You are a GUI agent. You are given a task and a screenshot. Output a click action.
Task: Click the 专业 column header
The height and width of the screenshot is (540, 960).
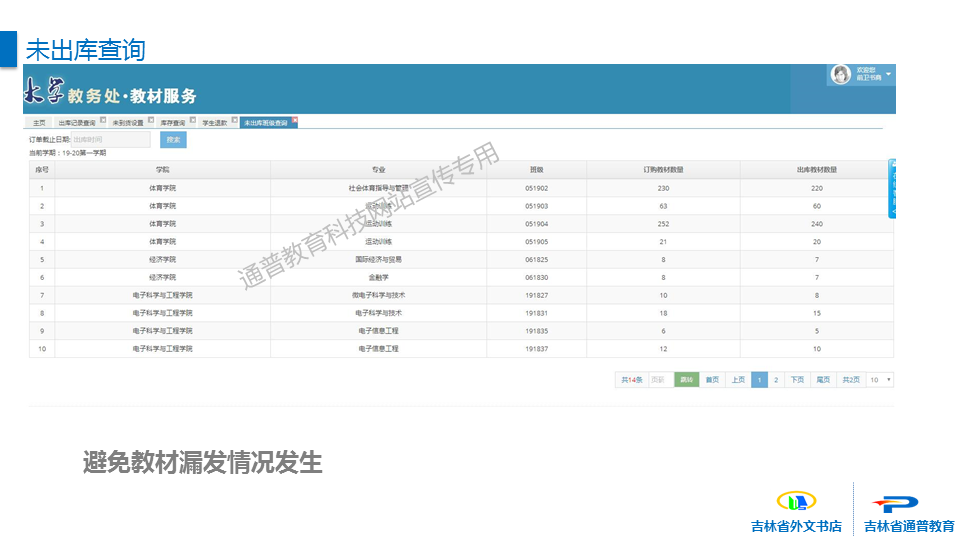point(378,170)
